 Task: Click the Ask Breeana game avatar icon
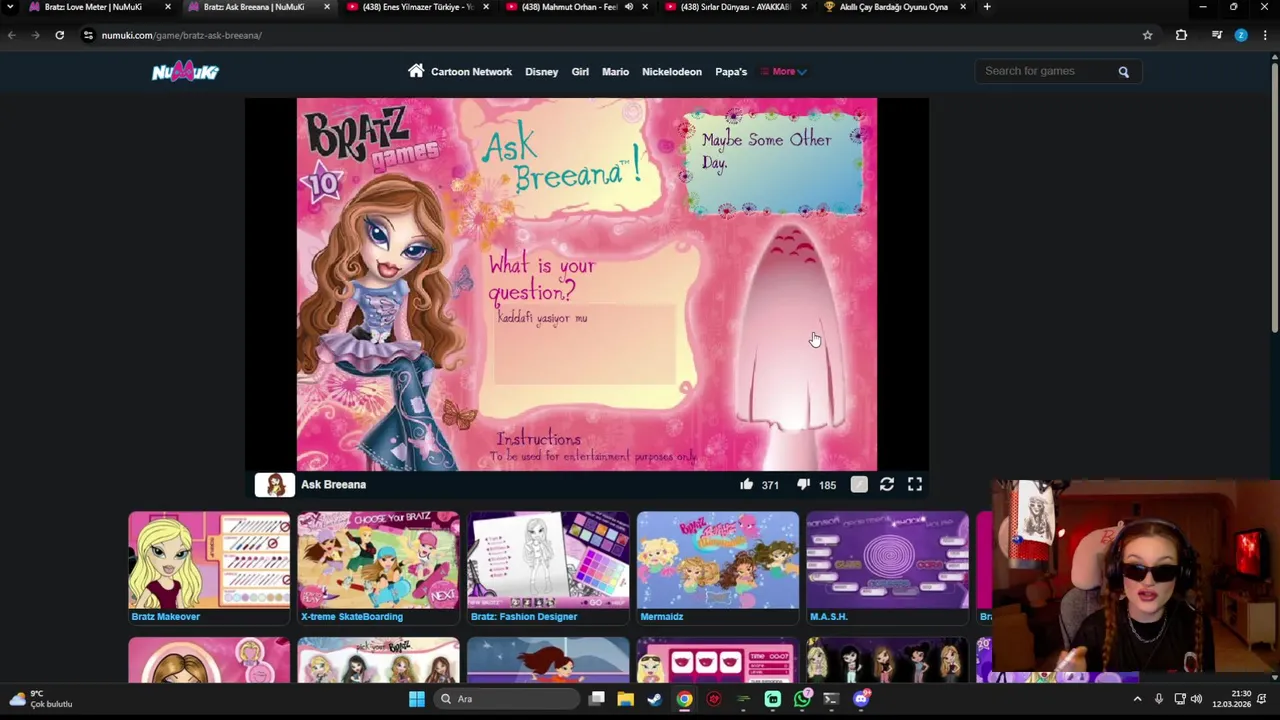point(275,485)
